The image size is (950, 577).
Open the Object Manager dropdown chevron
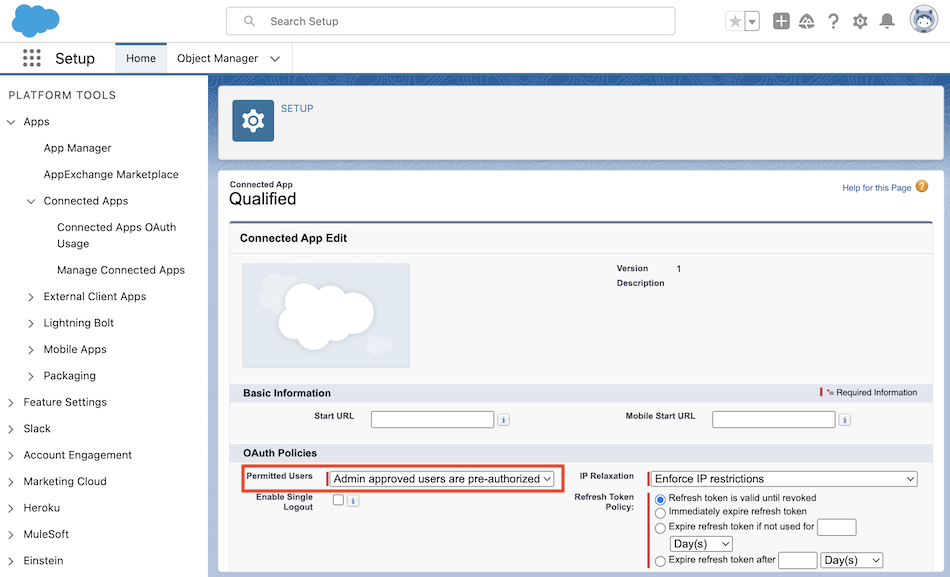pos(275,59)
